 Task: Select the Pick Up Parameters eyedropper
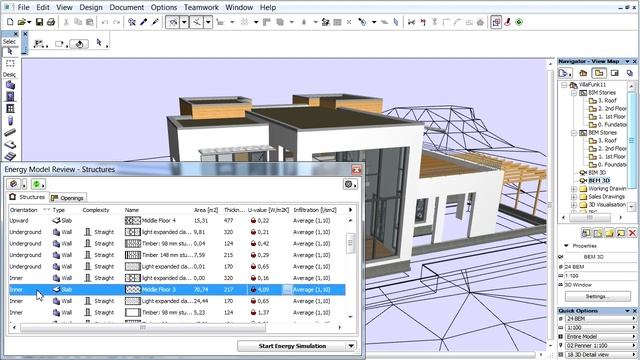(x=143, y=22)
